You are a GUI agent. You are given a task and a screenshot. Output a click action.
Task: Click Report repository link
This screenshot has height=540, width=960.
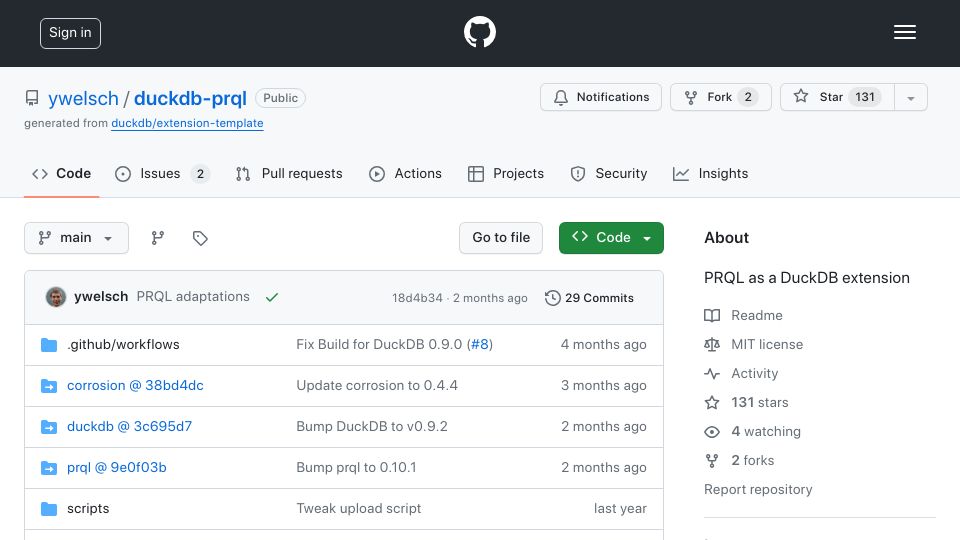coord(758,490)
